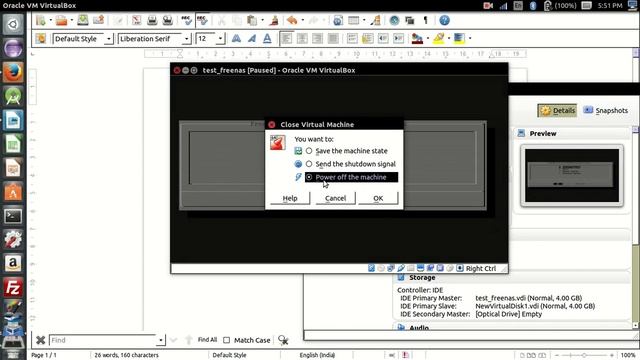The image size is (640, 360).
Task: Open the New document dropdown arrow
Action: click(x=51, y=20)
